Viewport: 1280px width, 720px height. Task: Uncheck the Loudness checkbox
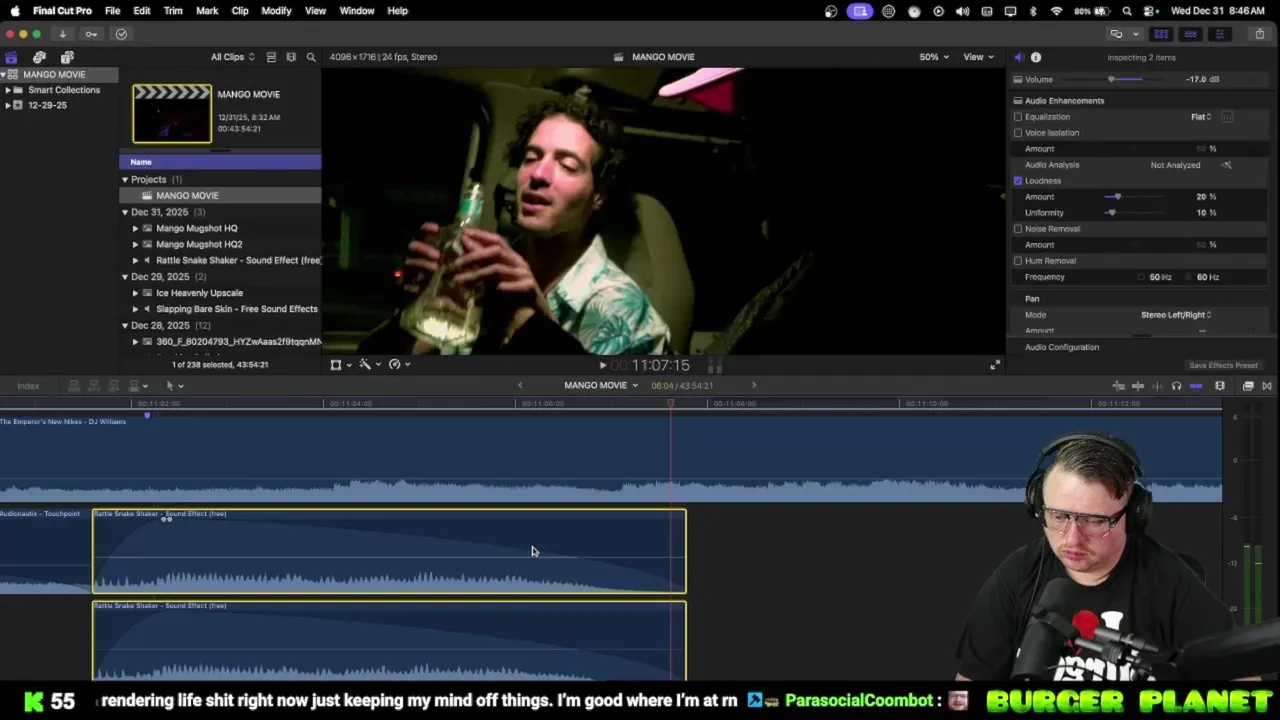[x=1018, y=181]
